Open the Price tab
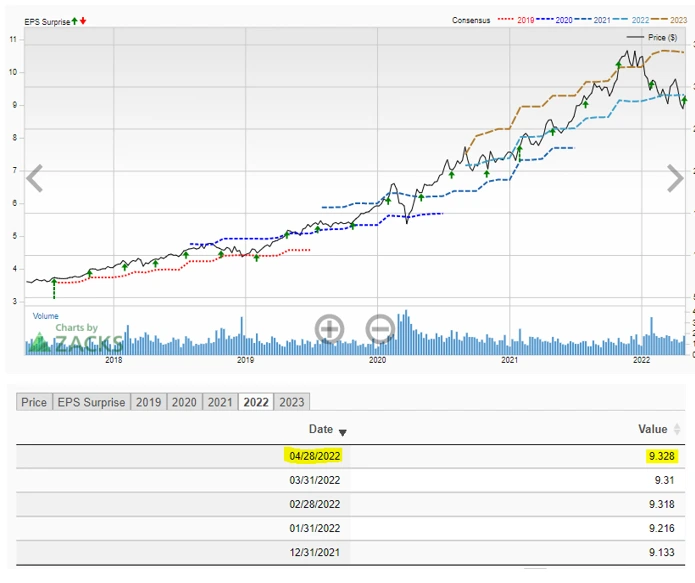 pos(34,402)
